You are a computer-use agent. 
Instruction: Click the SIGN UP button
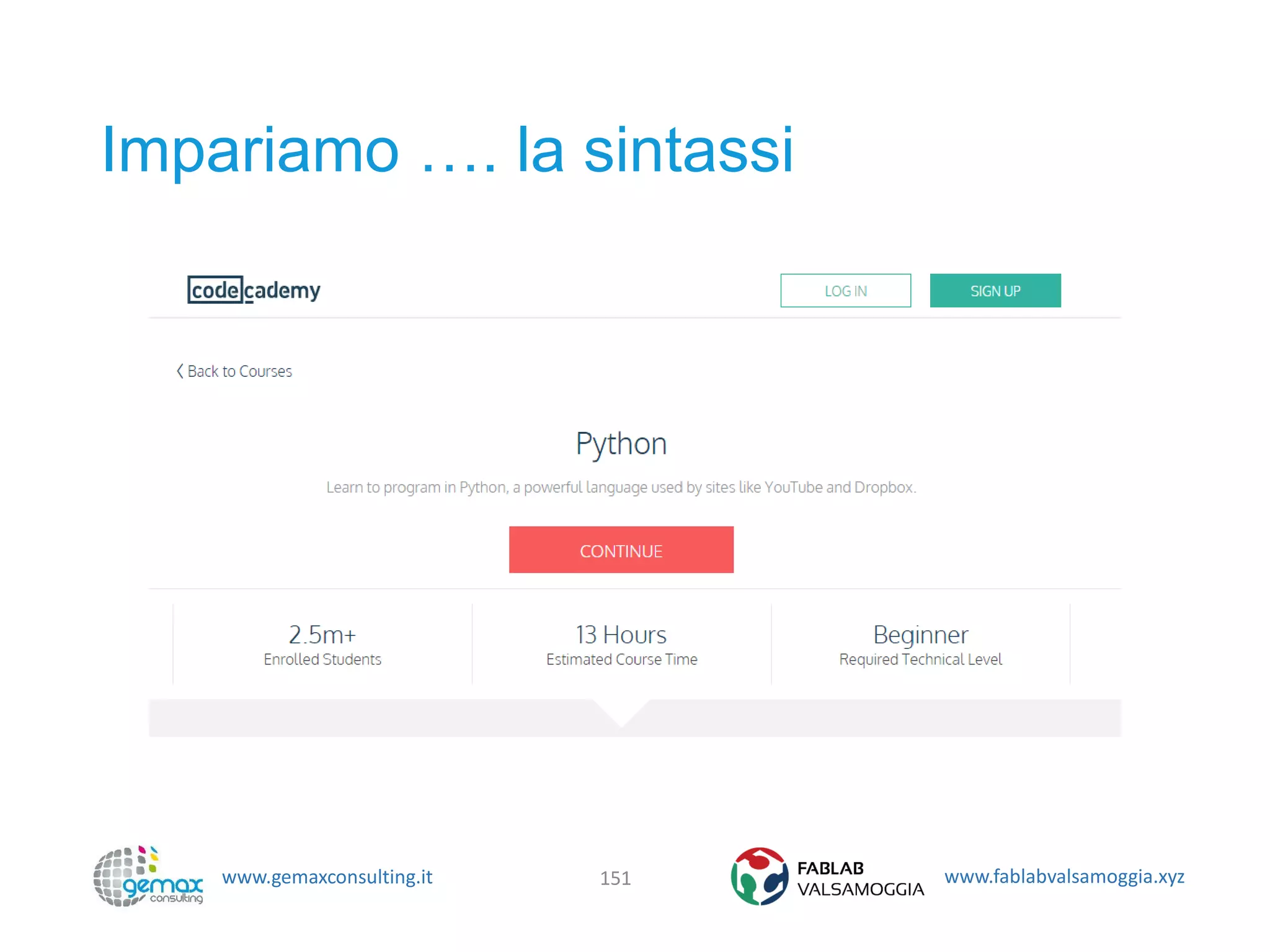tap(995, 291)
